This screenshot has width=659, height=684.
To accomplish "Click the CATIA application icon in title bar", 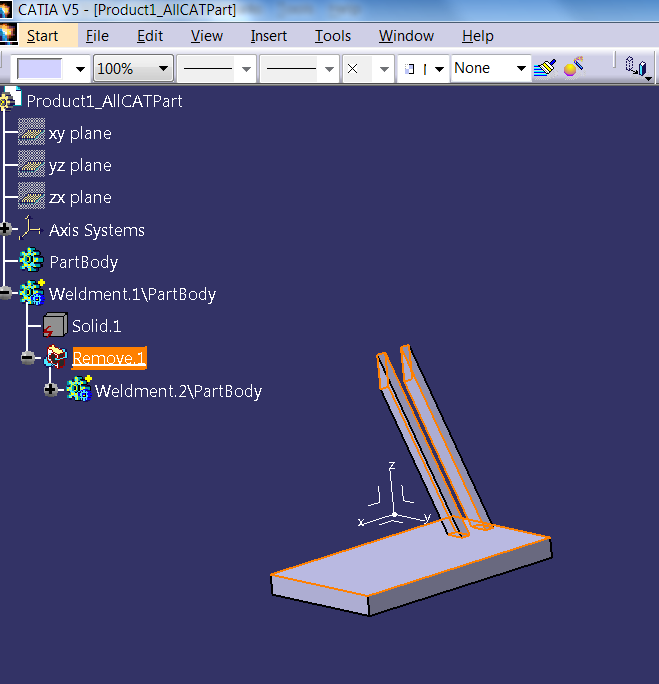I will (x=6, y=9).
